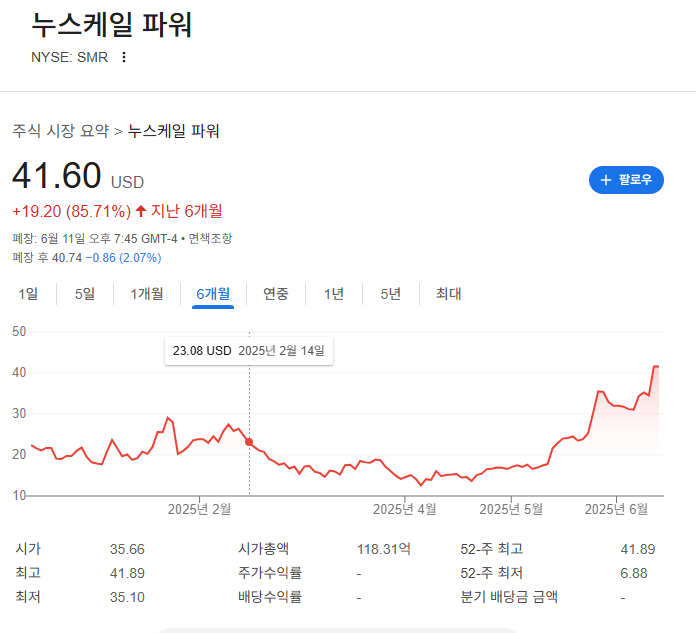Click the 2025년 2월 axis label

pyautogui.click(x=199, y=509)
